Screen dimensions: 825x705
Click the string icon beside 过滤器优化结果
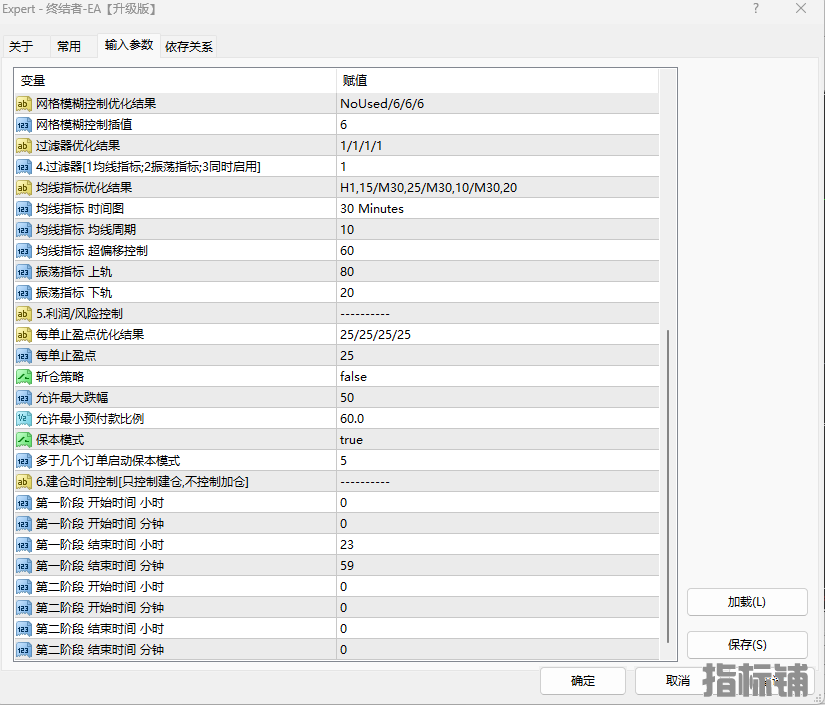pyautogui.click(x=24, y=146)
